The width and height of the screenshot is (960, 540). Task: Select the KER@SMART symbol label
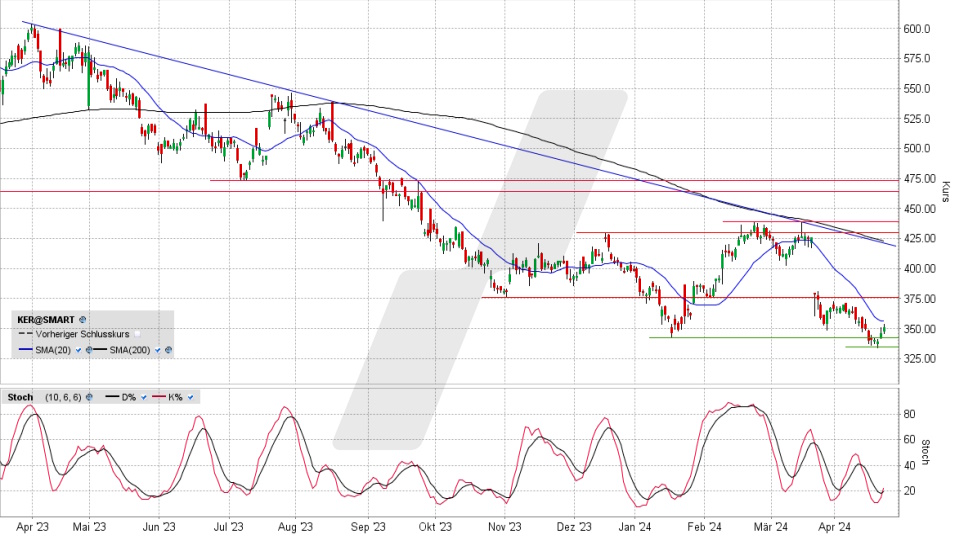[x=46, y=320]
